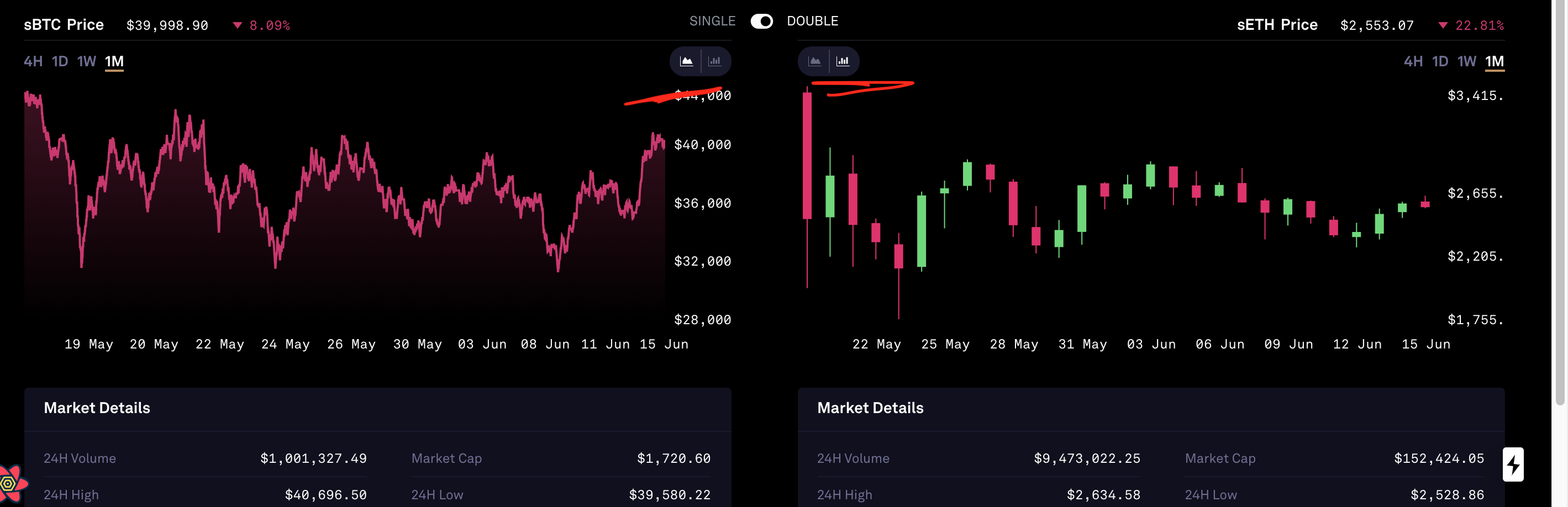The width and height of the screenshot is (1568, 507).
Task: Open 1W view for sBTC chart
Action: [86, 61]
